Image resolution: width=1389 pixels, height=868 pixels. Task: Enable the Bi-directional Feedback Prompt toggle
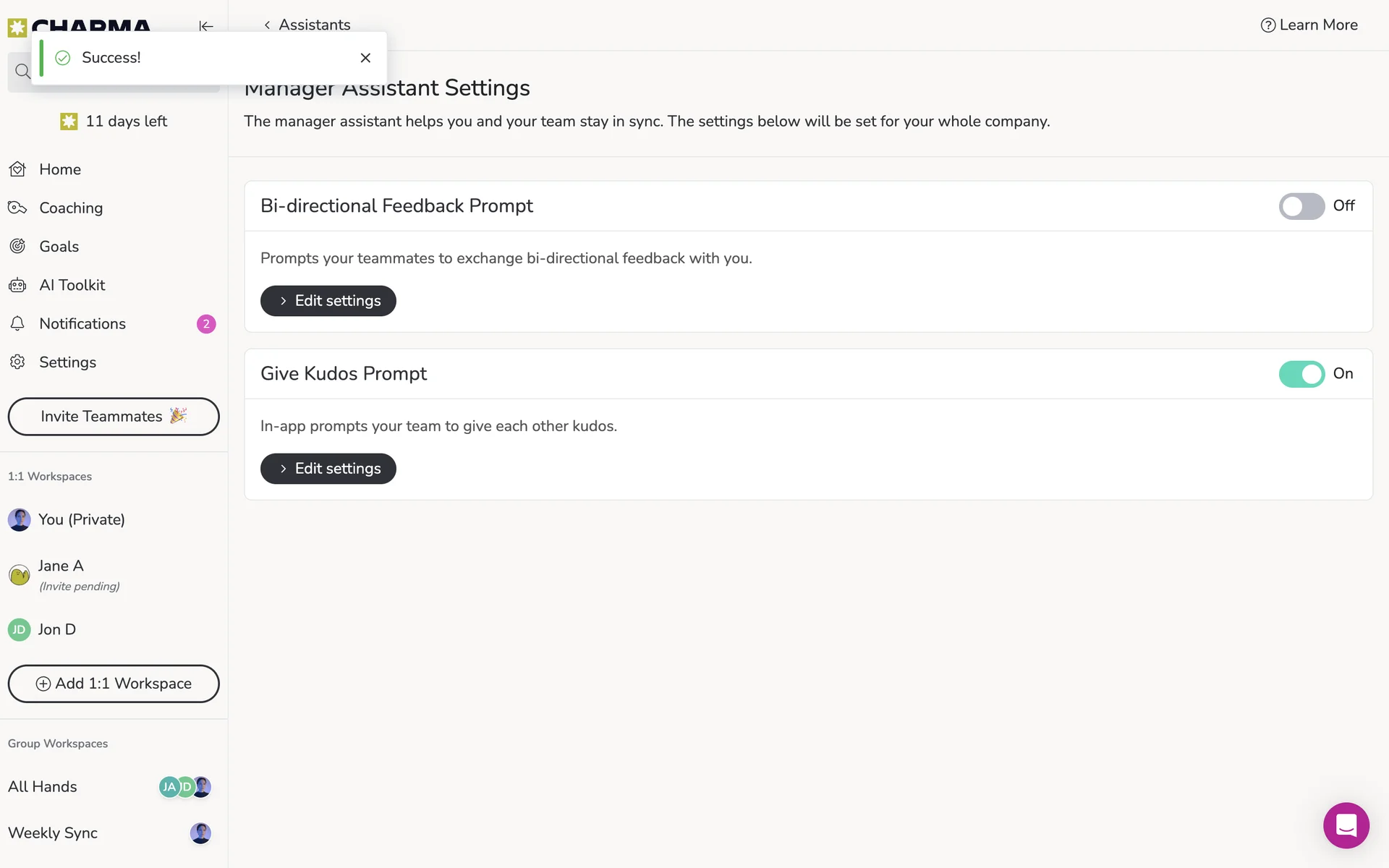click(1301, 206)
